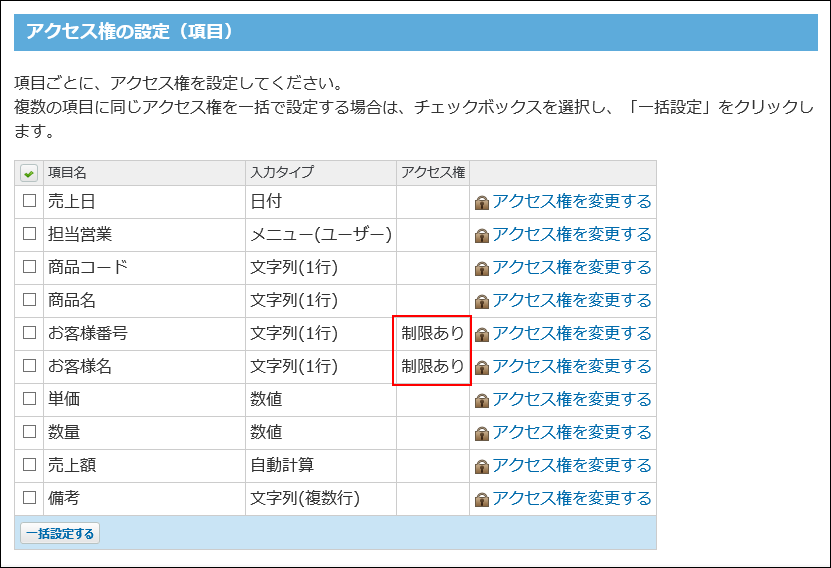Check the 備考 row checkbox
This screenshot has width=831, height=568.
29,498
